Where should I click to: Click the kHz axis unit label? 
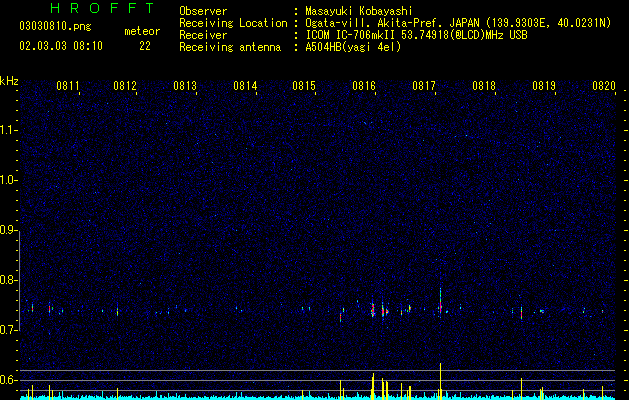tap(9, 81)
